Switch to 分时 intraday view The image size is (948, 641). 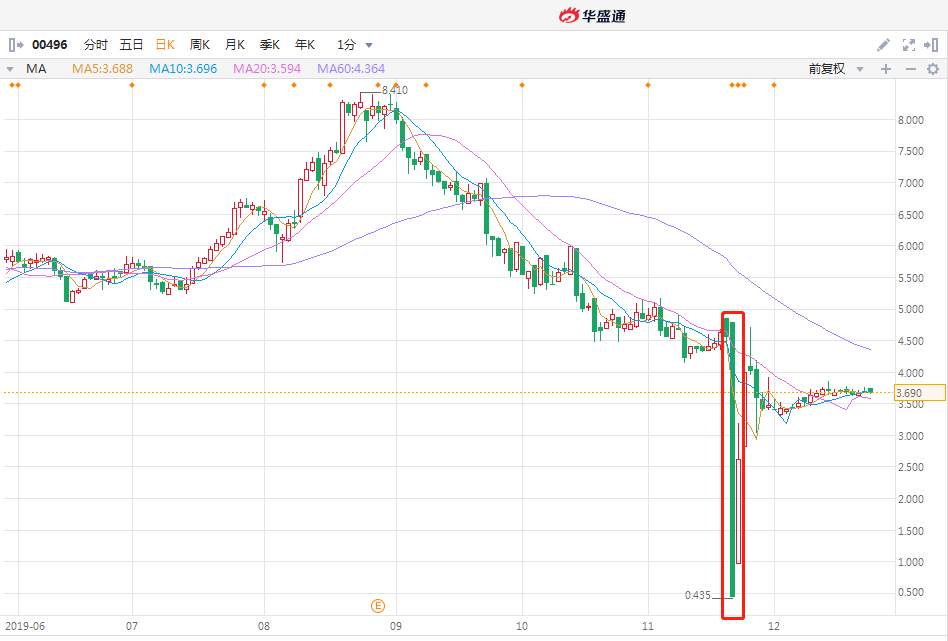coord(96,45)
